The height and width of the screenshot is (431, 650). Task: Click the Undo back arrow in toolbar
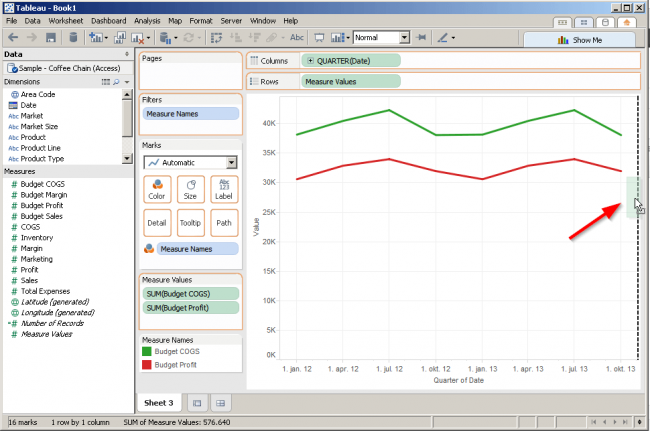[x=13, y=38]
